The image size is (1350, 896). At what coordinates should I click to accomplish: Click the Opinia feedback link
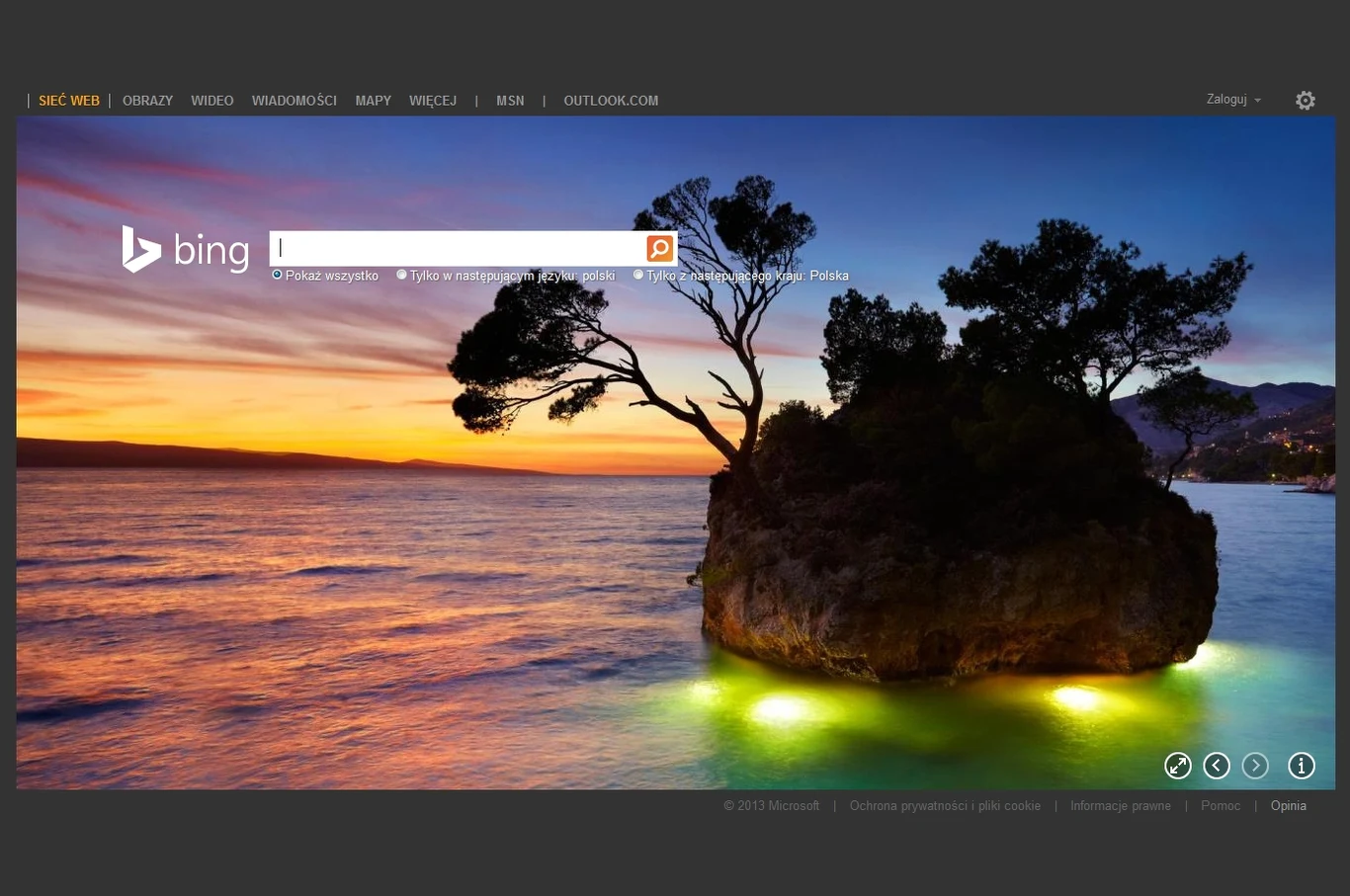[1288, 806]
